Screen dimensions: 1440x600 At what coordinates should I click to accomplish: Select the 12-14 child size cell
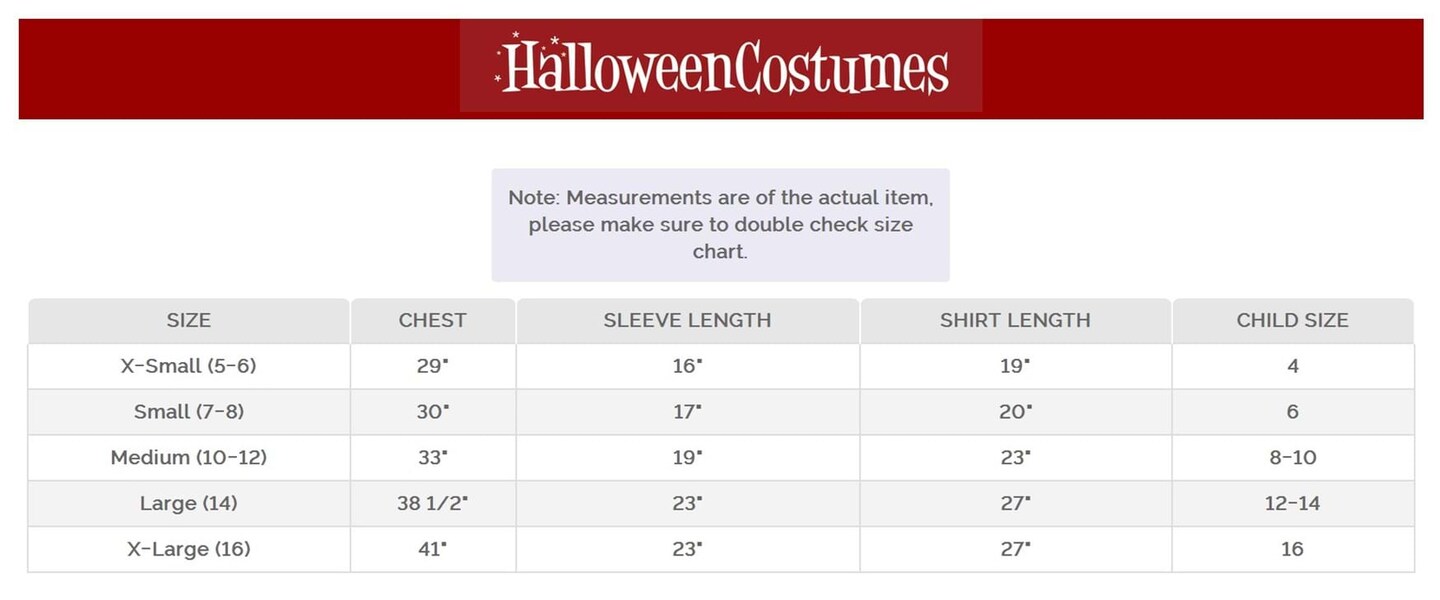pyautogui.click(x=1292, y=503)
